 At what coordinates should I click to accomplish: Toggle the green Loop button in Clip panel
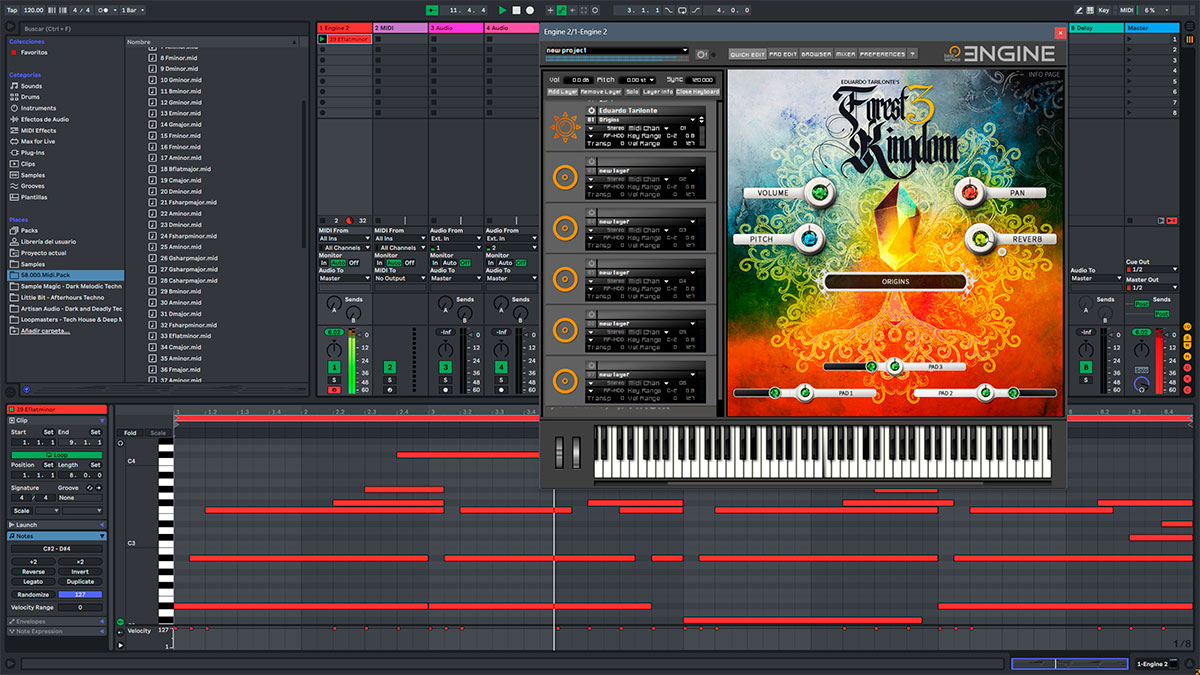pyautogui.click(x=55, y=455)
